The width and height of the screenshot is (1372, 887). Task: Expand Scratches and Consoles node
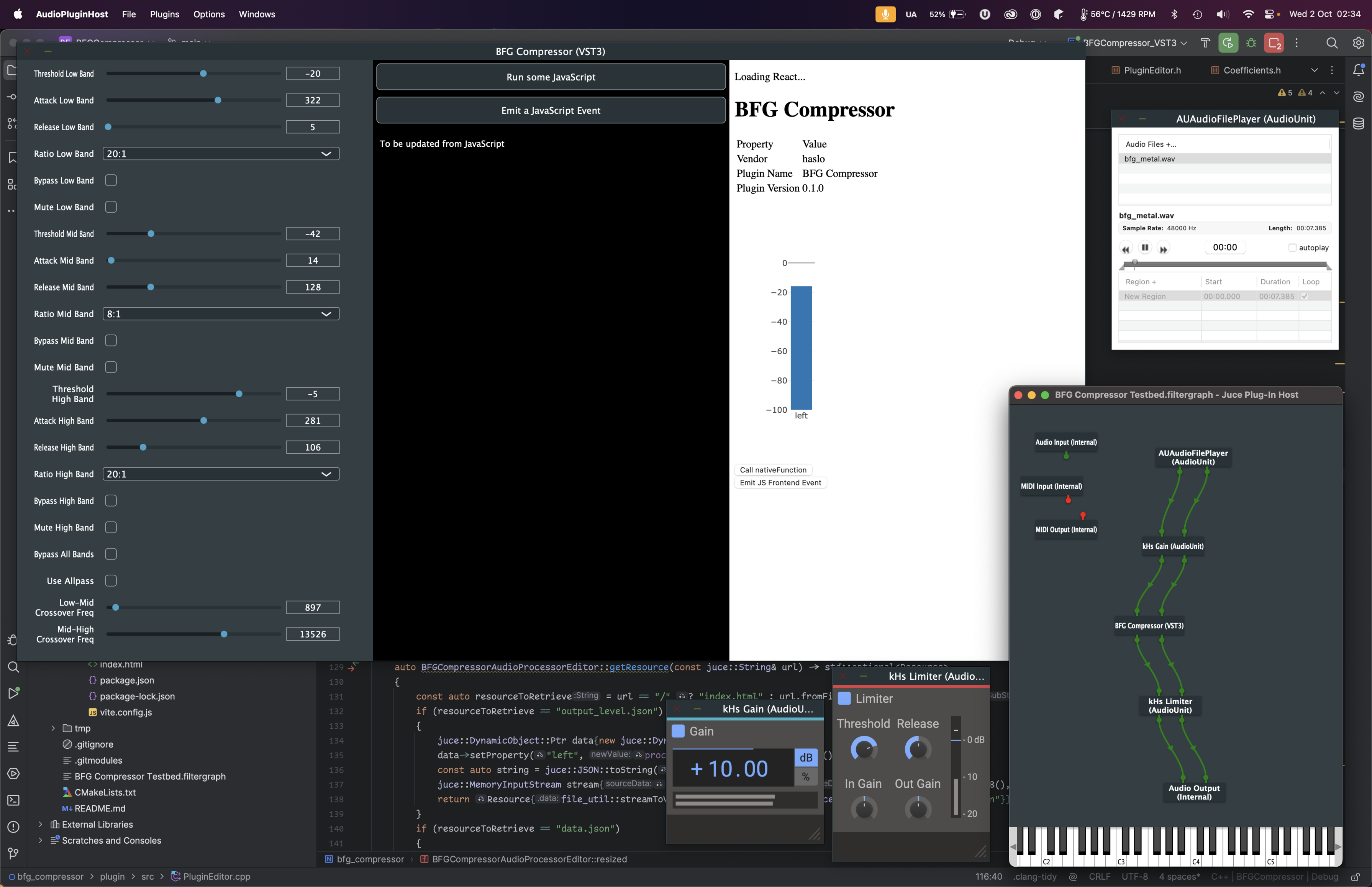click(40, 840)
